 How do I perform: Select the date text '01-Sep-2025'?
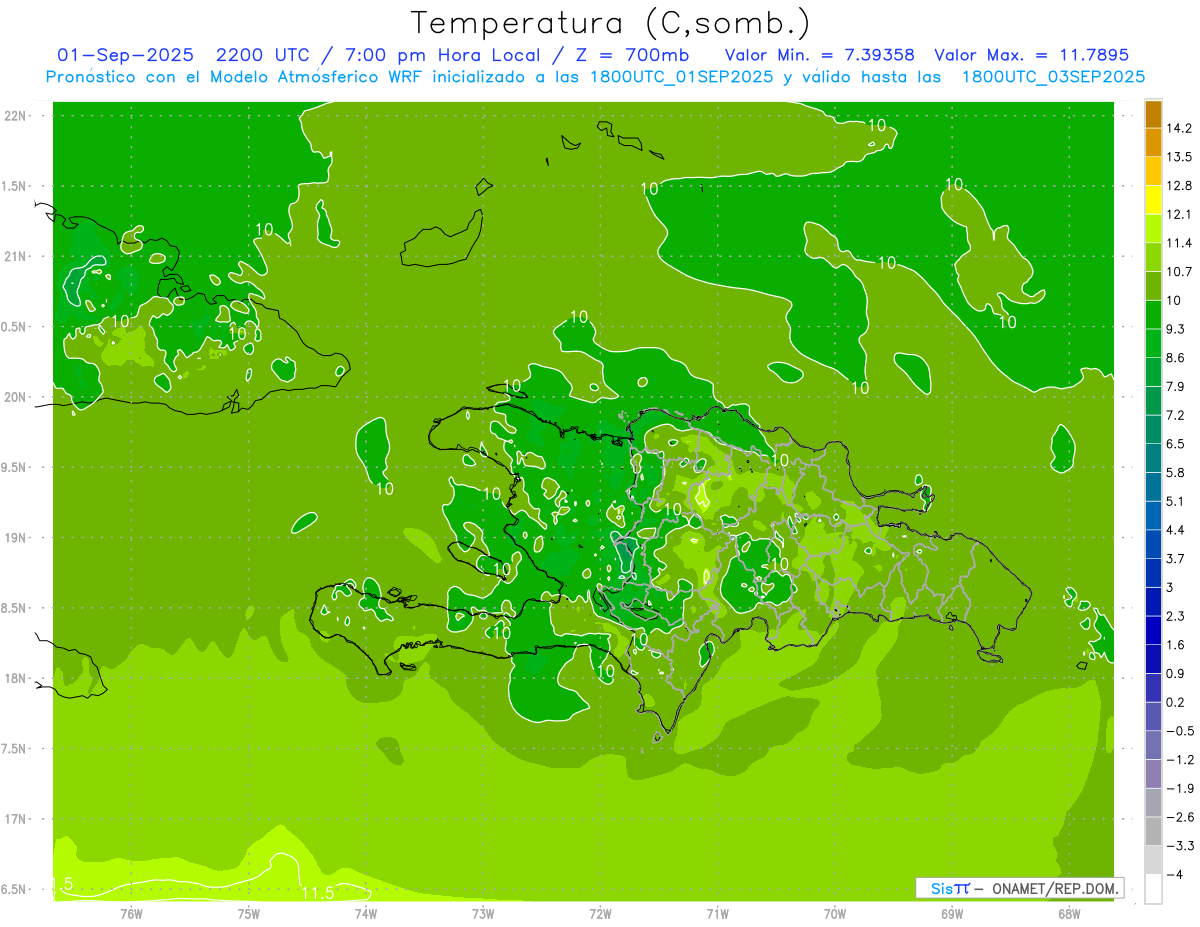(x=125, y=55)
